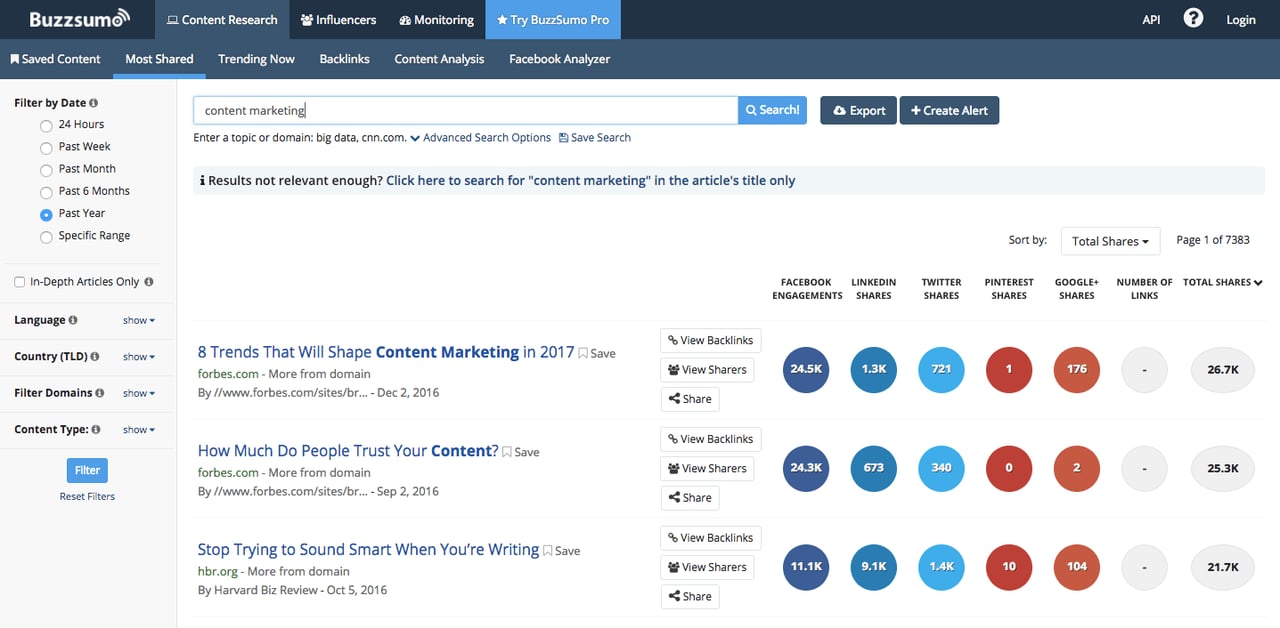This screenshot has height=628, width=1280.
Task: Switch to the Backlinks tab
Action: 344,59
